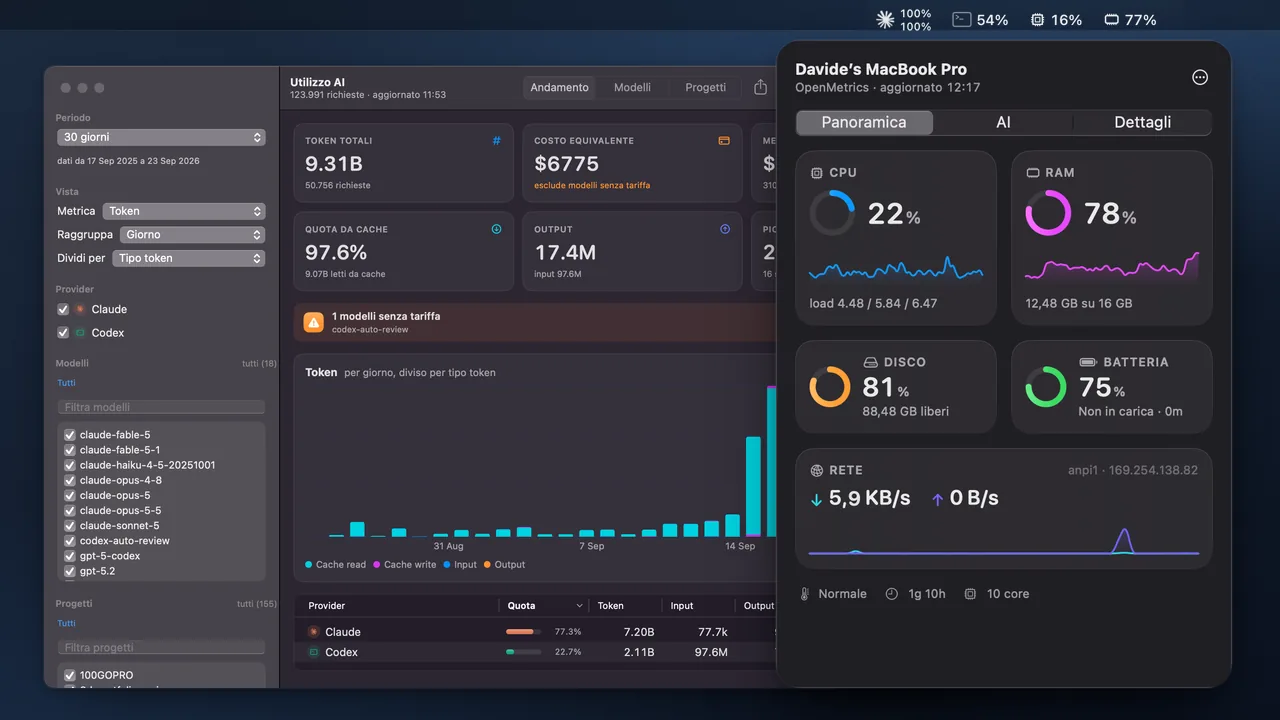The height and width of the screenshot is (720, 1280).
Task: Click the Tutti link under Progetti
Action: coord(66,623)
